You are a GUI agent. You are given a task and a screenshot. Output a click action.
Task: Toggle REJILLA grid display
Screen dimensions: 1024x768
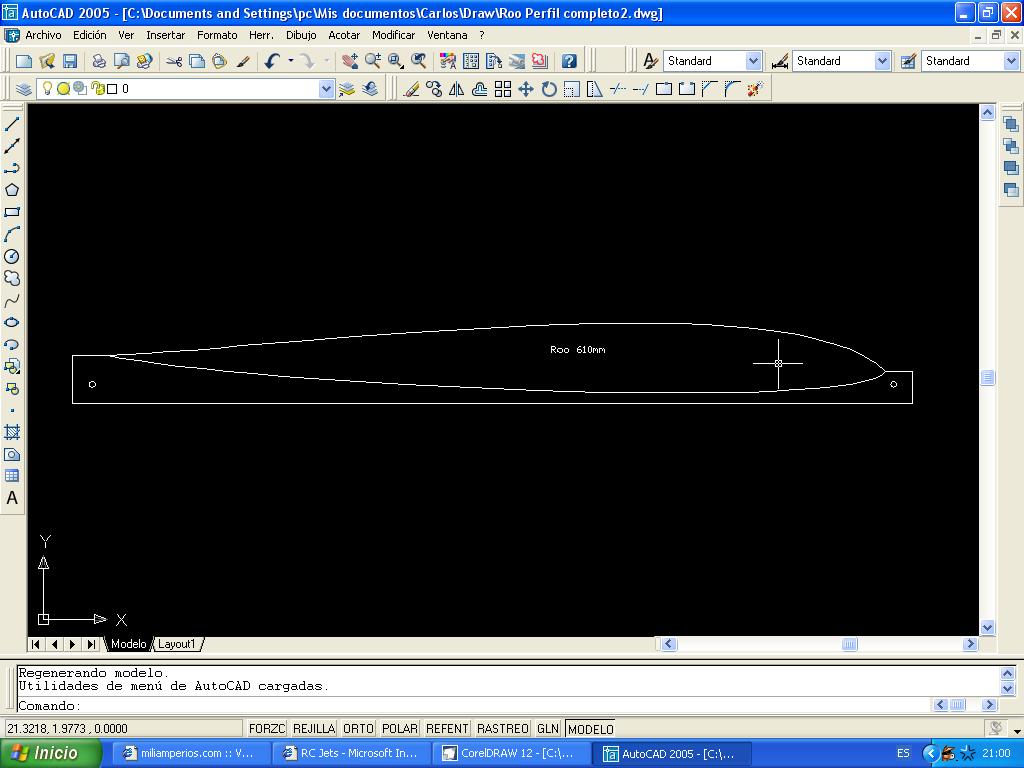point(313,729)
